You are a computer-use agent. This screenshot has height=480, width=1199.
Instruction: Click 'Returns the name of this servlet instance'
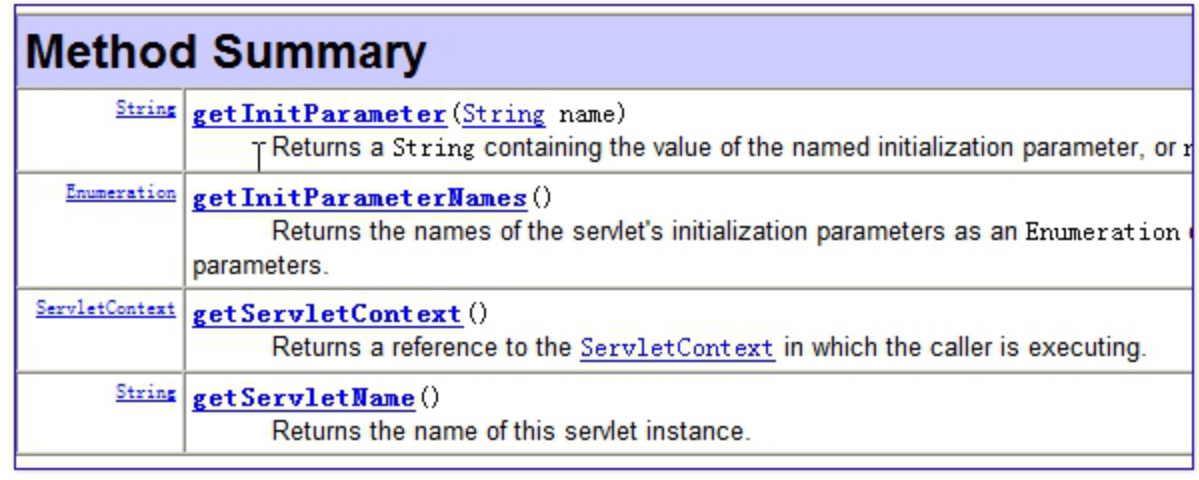[512, 431]
